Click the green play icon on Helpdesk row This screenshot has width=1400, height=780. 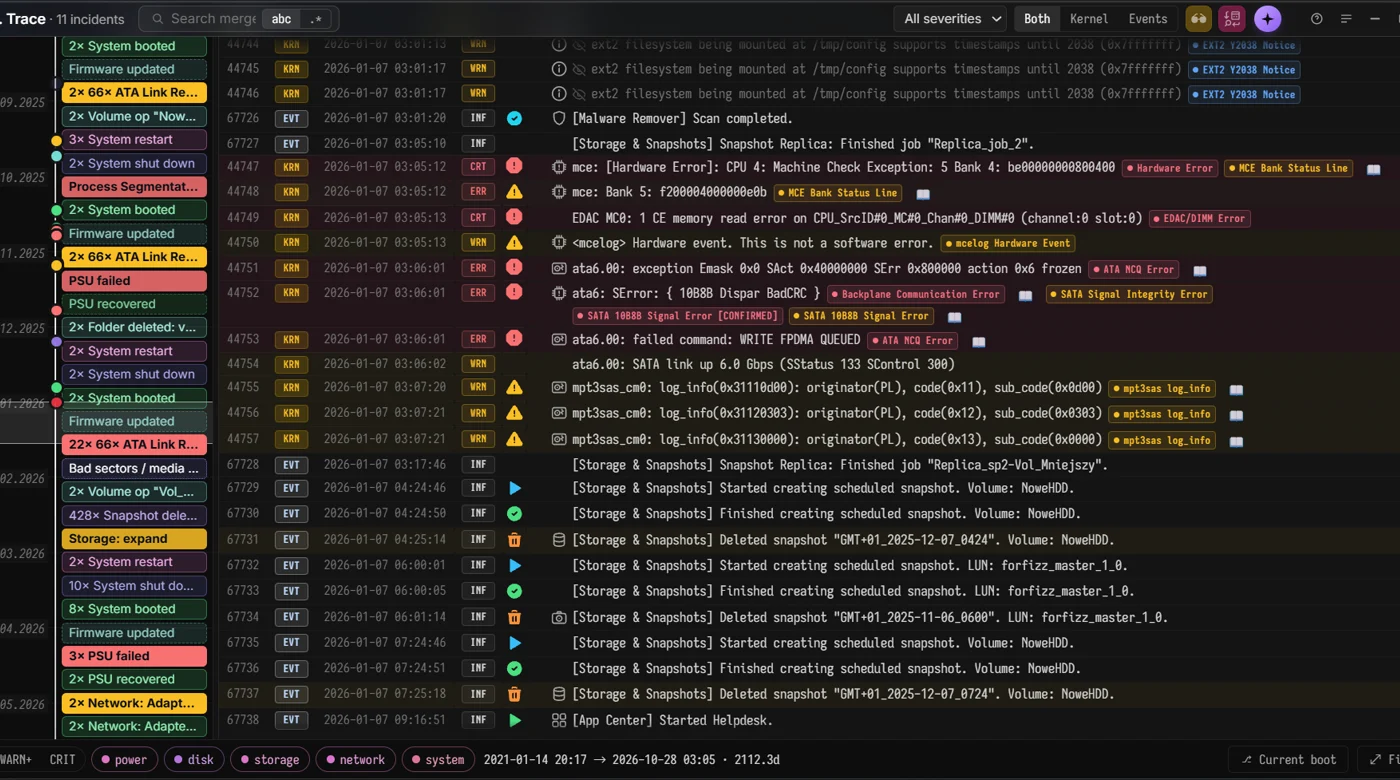[x=515, y=720]
